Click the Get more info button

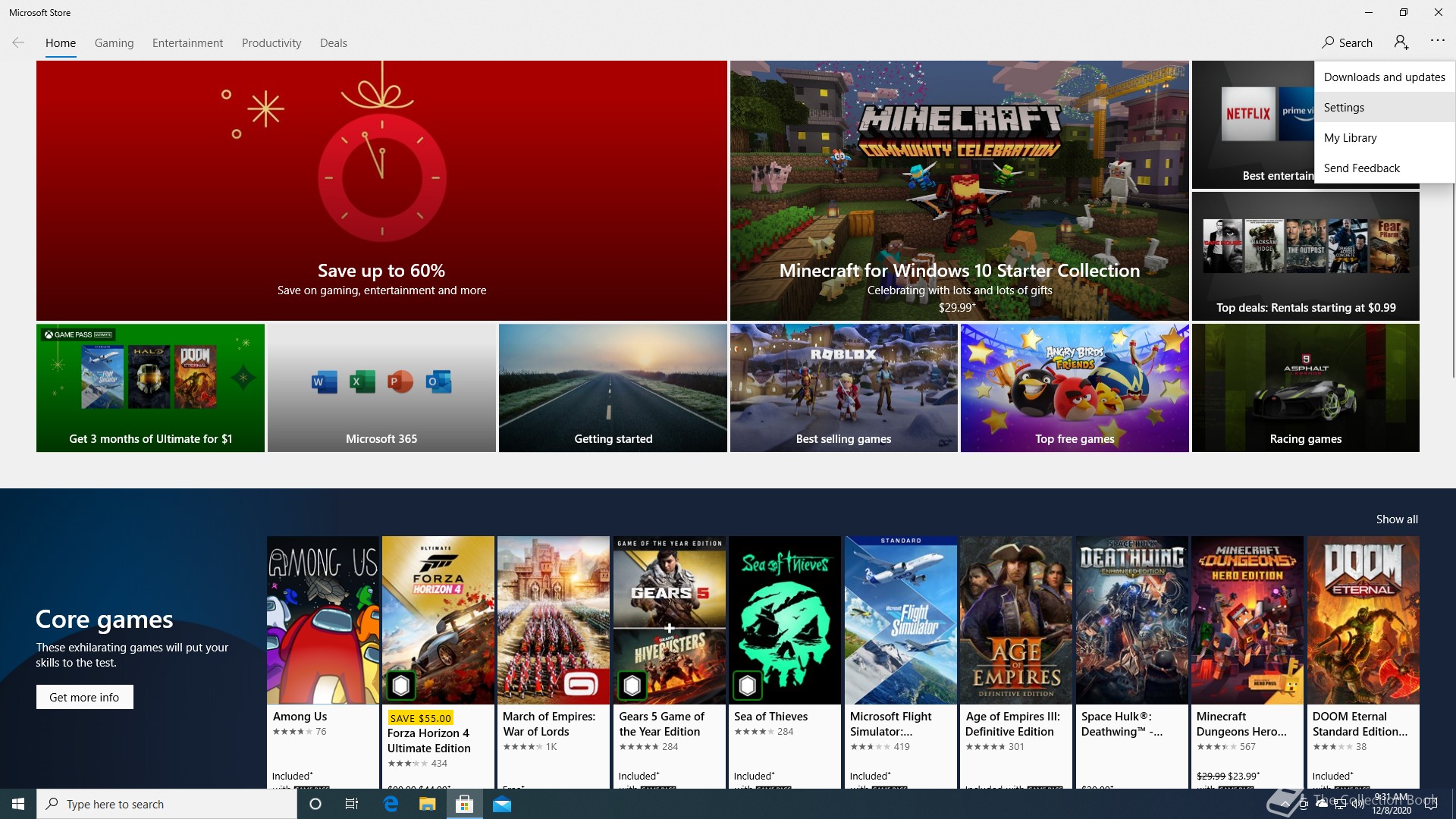(x=84, y=697)
